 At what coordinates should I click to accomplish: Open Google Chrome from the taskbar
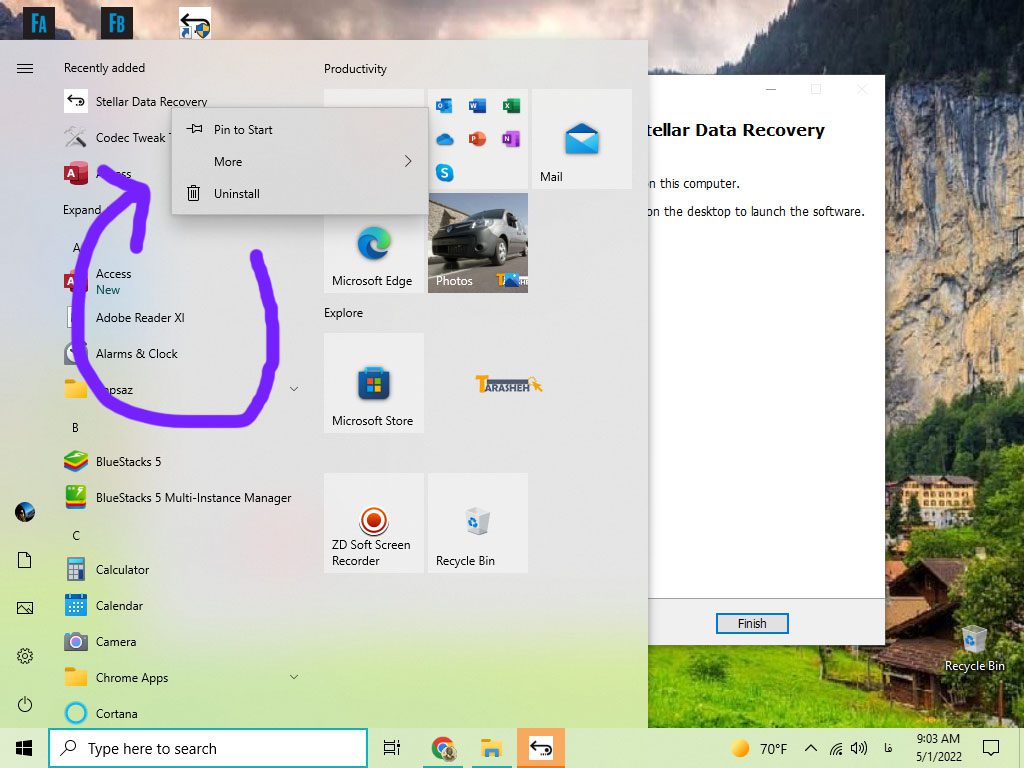[x=443, y=748]
